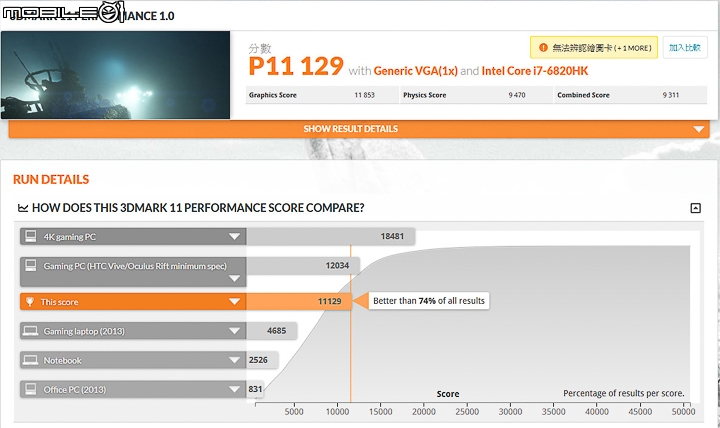This screenshot has height=428, width=720.
Task: Click the desktop icon on 4K gaming PC row
Action: (x=31, y=236)
